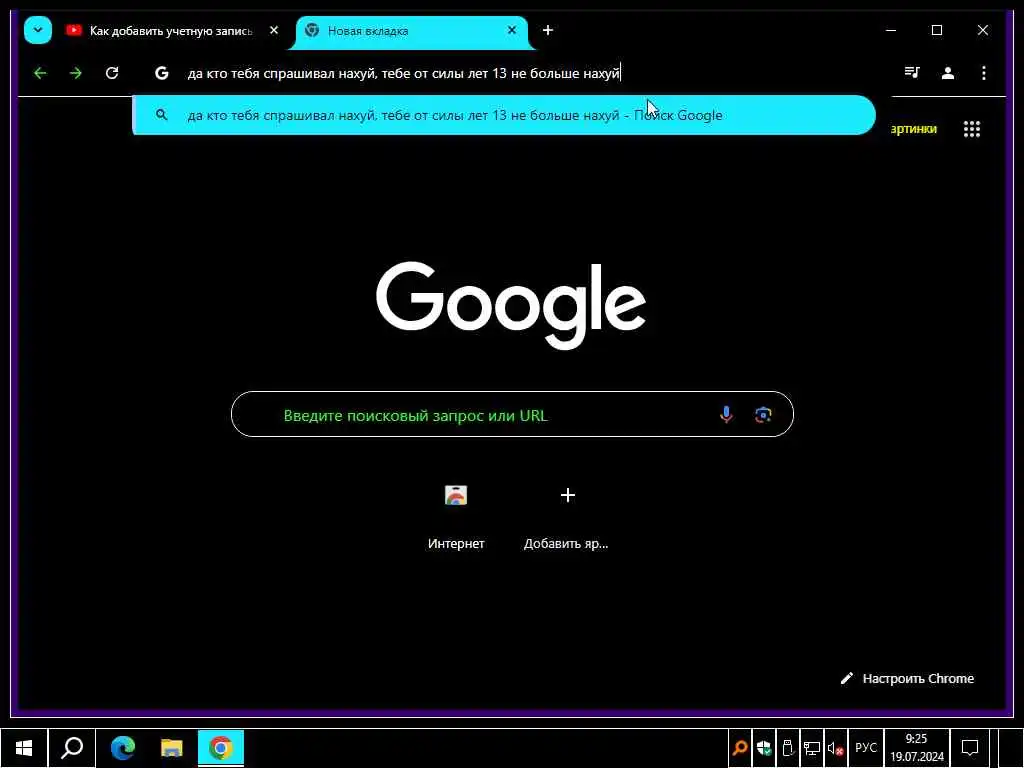Screen dimensions: 1024x768
Task: Click the Google logo
Action: click(x=511, y=304)
